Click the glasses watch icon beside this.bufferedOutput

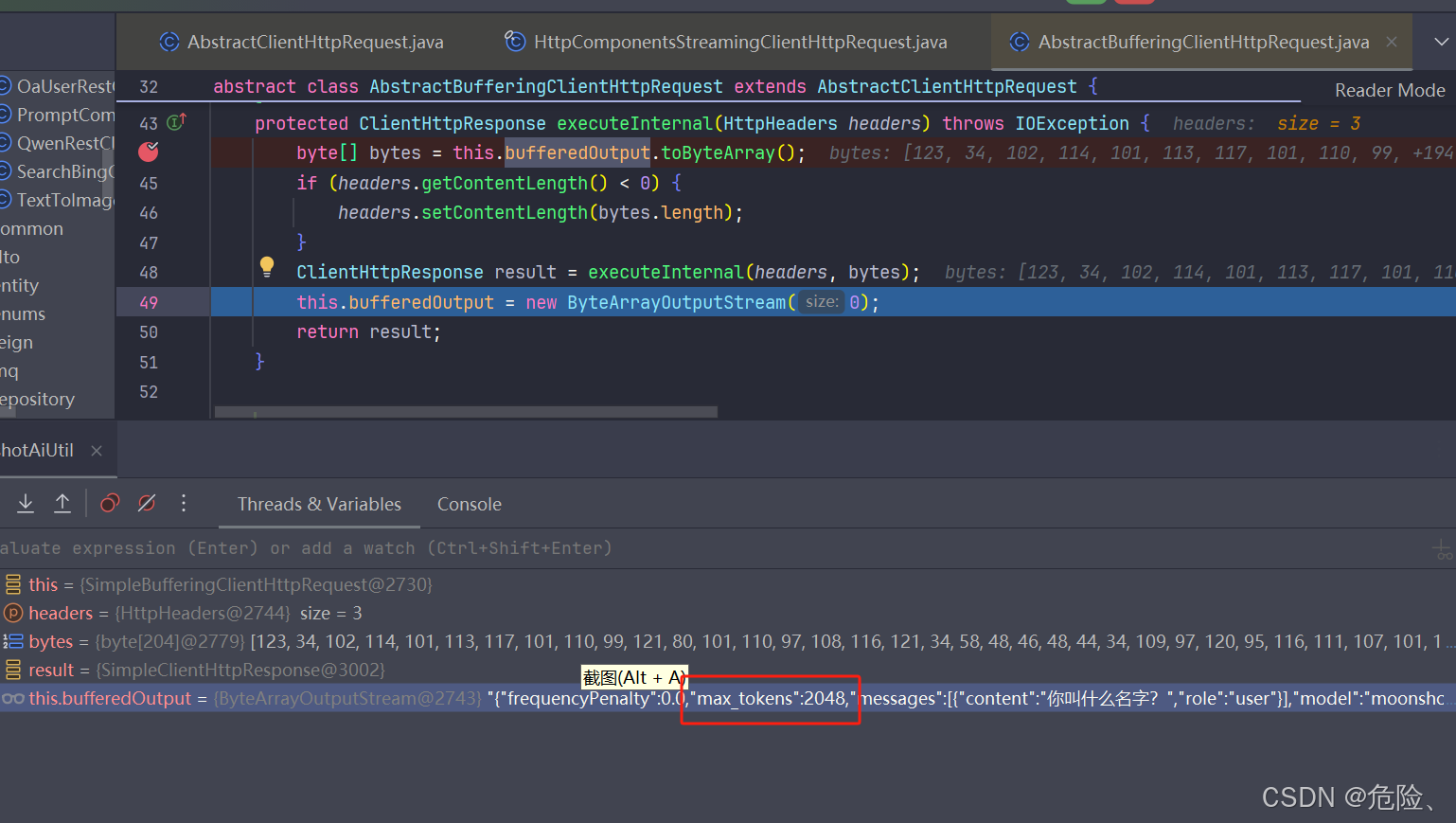tap(13, 699)
